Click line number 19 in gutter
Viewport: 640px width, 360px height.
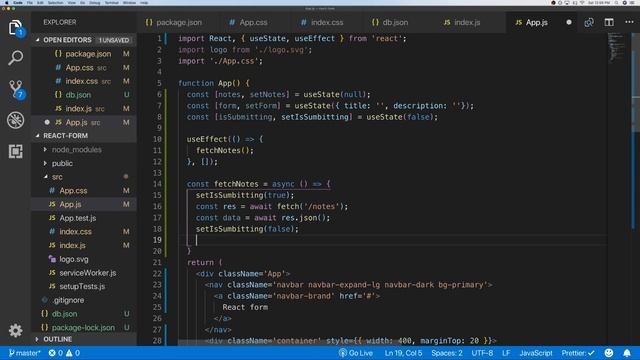(x=157, y=240)
